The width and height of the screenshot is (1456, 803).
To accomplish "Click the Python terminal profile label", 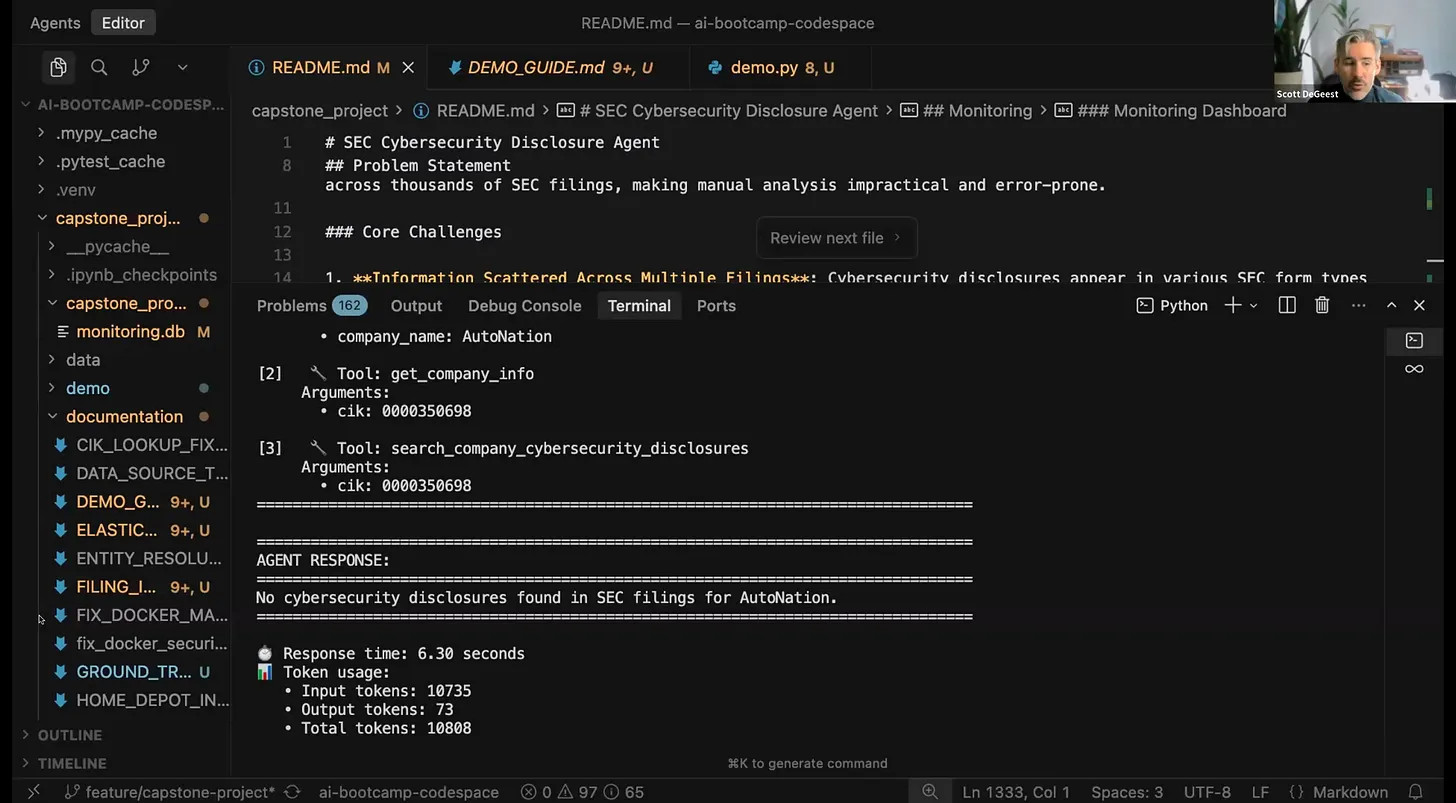I will pos(1172,306).
